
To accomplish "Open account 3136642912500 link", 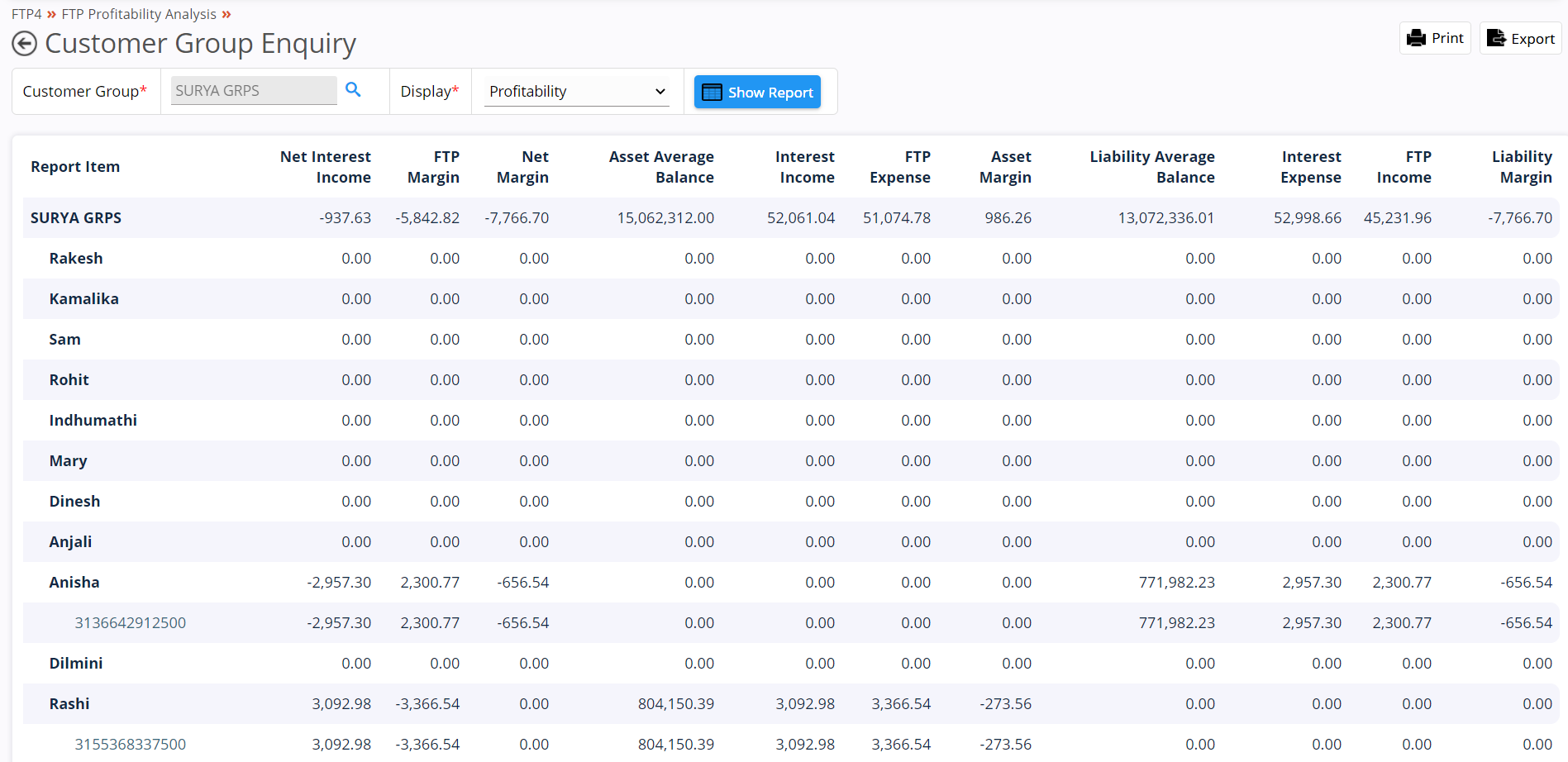I will tap(131, 623).
